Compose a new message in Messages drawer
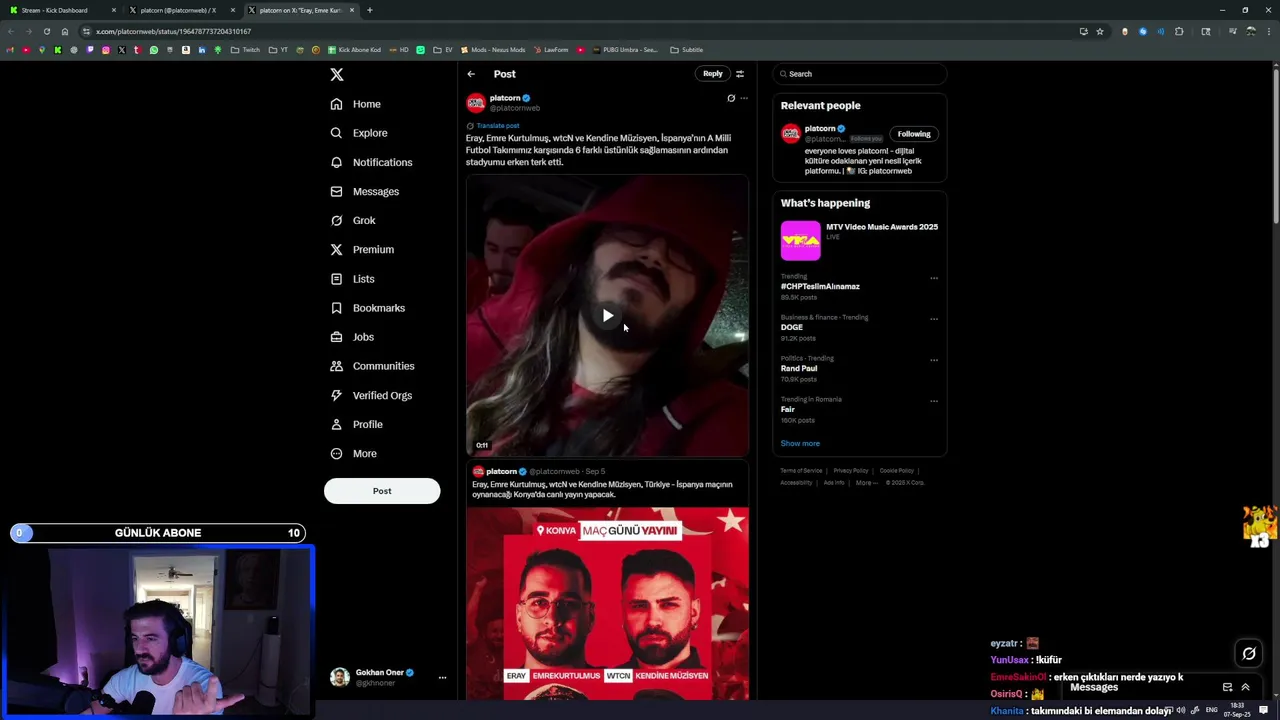 (1227, 688)
